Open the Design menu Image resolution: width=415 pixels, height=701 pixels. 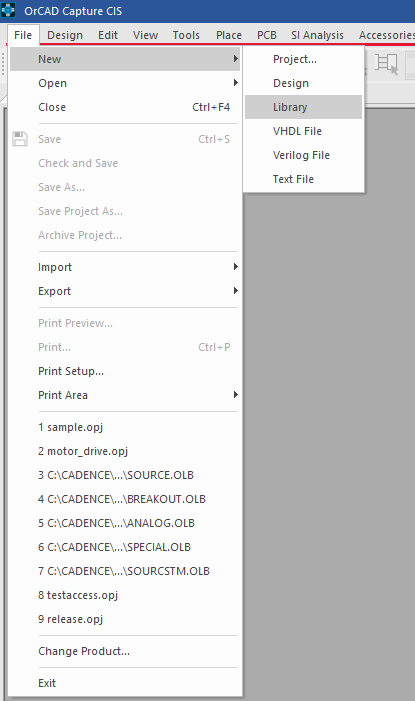point(65,35)
